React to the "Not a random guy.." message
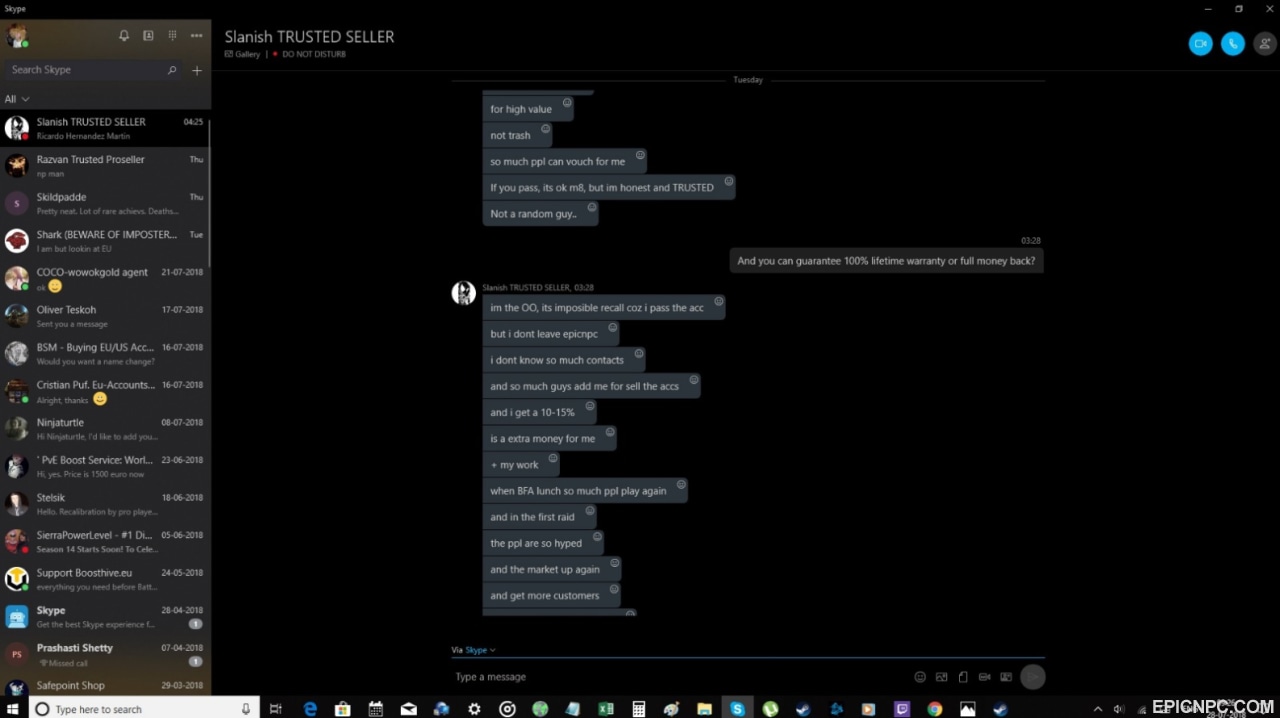This screenshot has height=718, width=1280. (592, 207)
